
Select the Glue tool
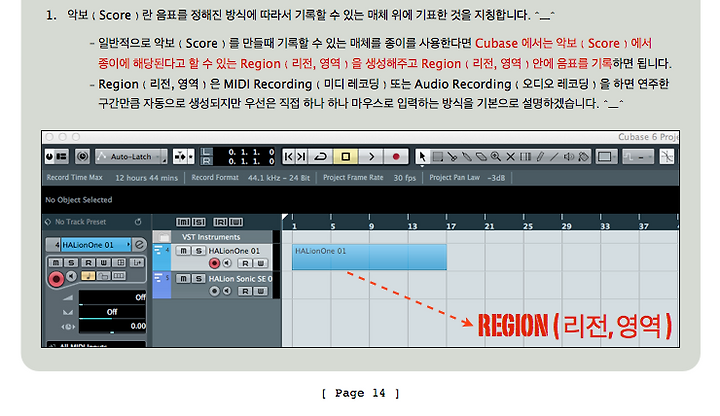click(467, 157)
